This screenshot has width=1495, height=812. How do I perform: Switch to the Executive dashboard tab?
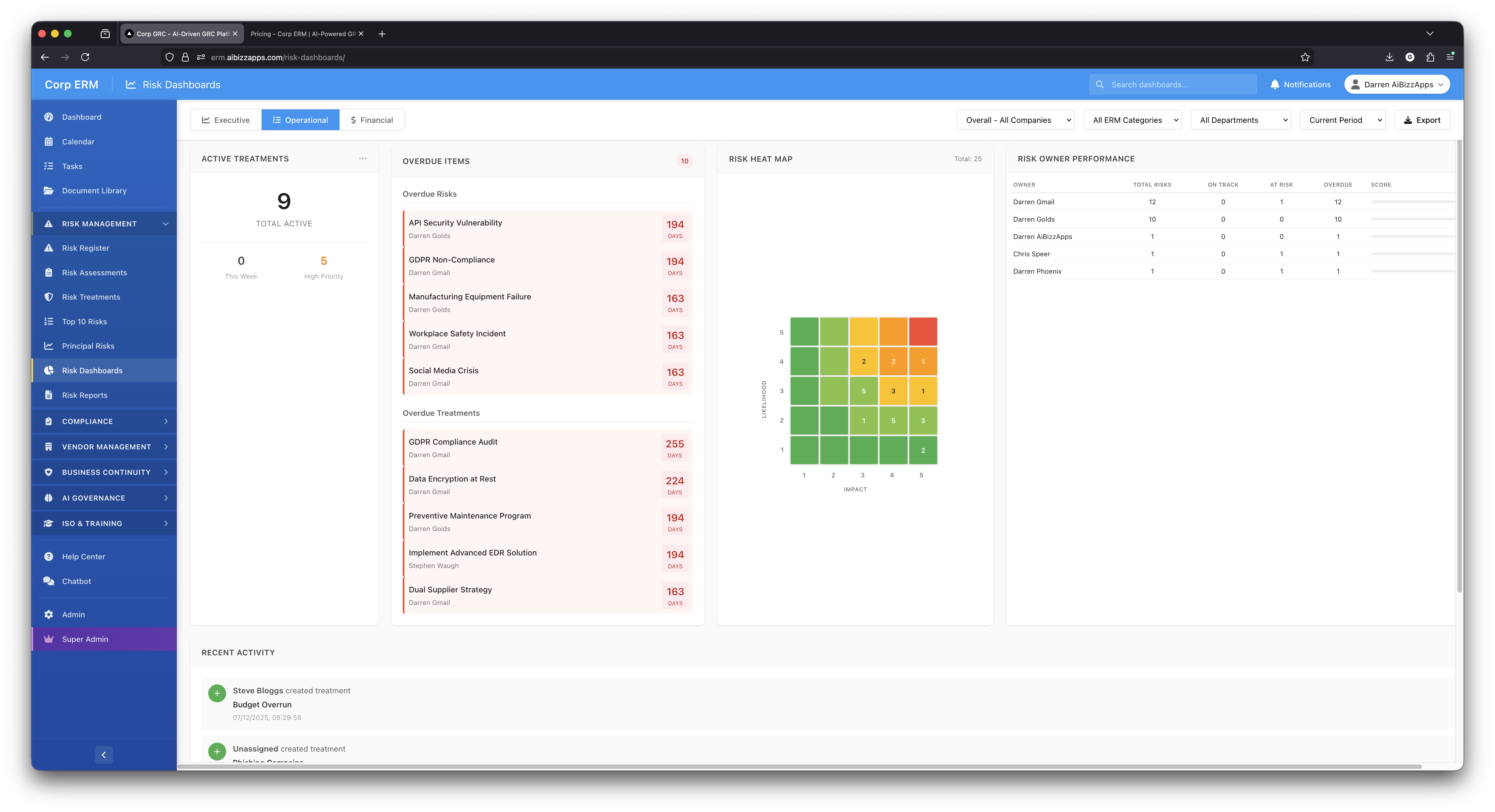pos(225,119)
